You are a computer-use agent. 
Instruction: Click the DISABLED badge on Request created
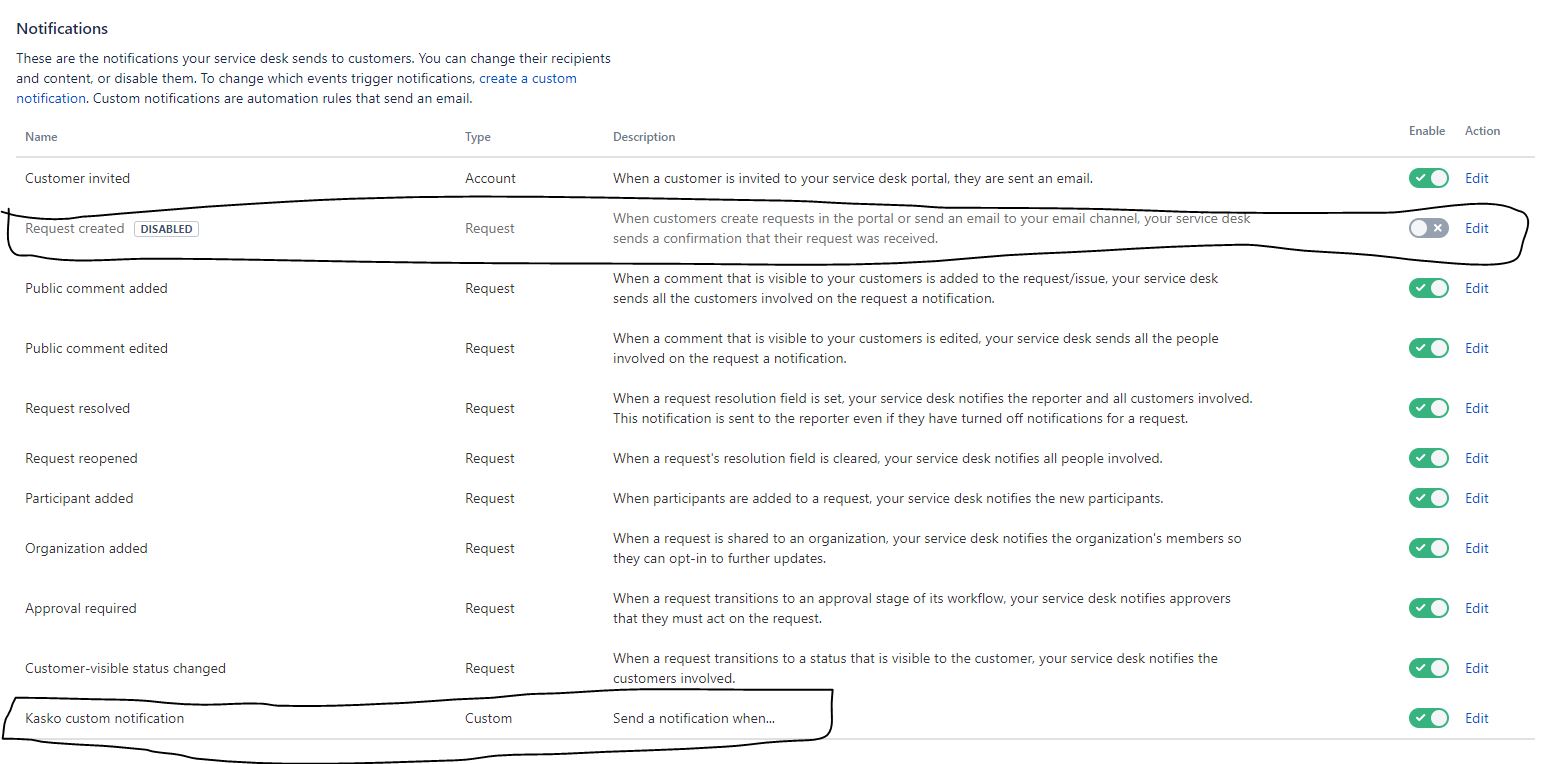click(166, 229)
